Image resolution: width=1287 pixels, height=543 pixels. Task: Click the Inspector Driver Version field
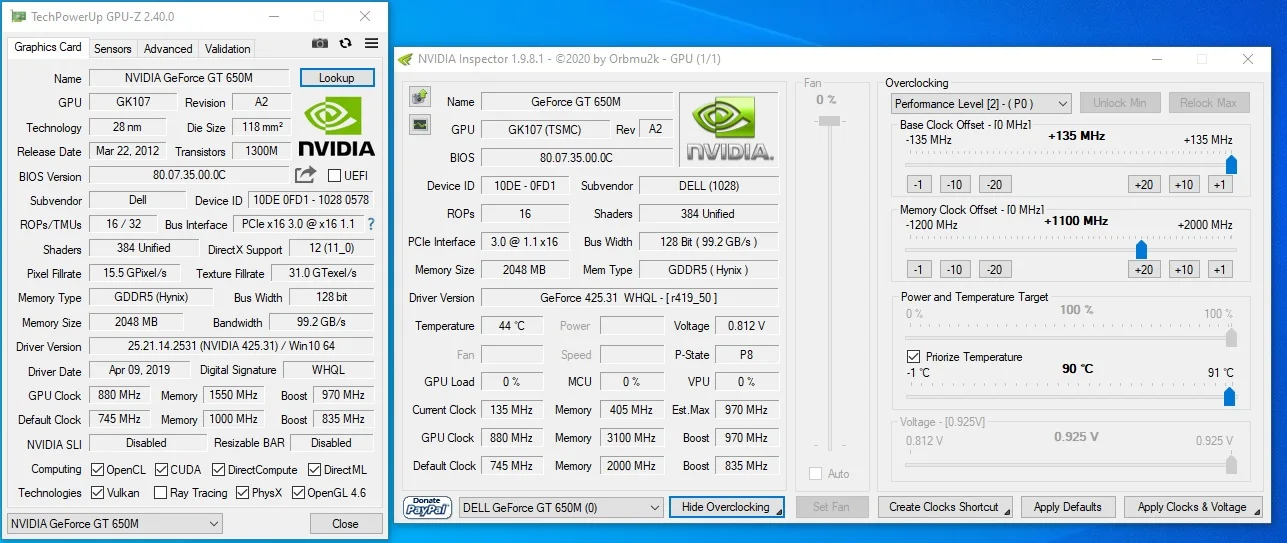[629, 298]
